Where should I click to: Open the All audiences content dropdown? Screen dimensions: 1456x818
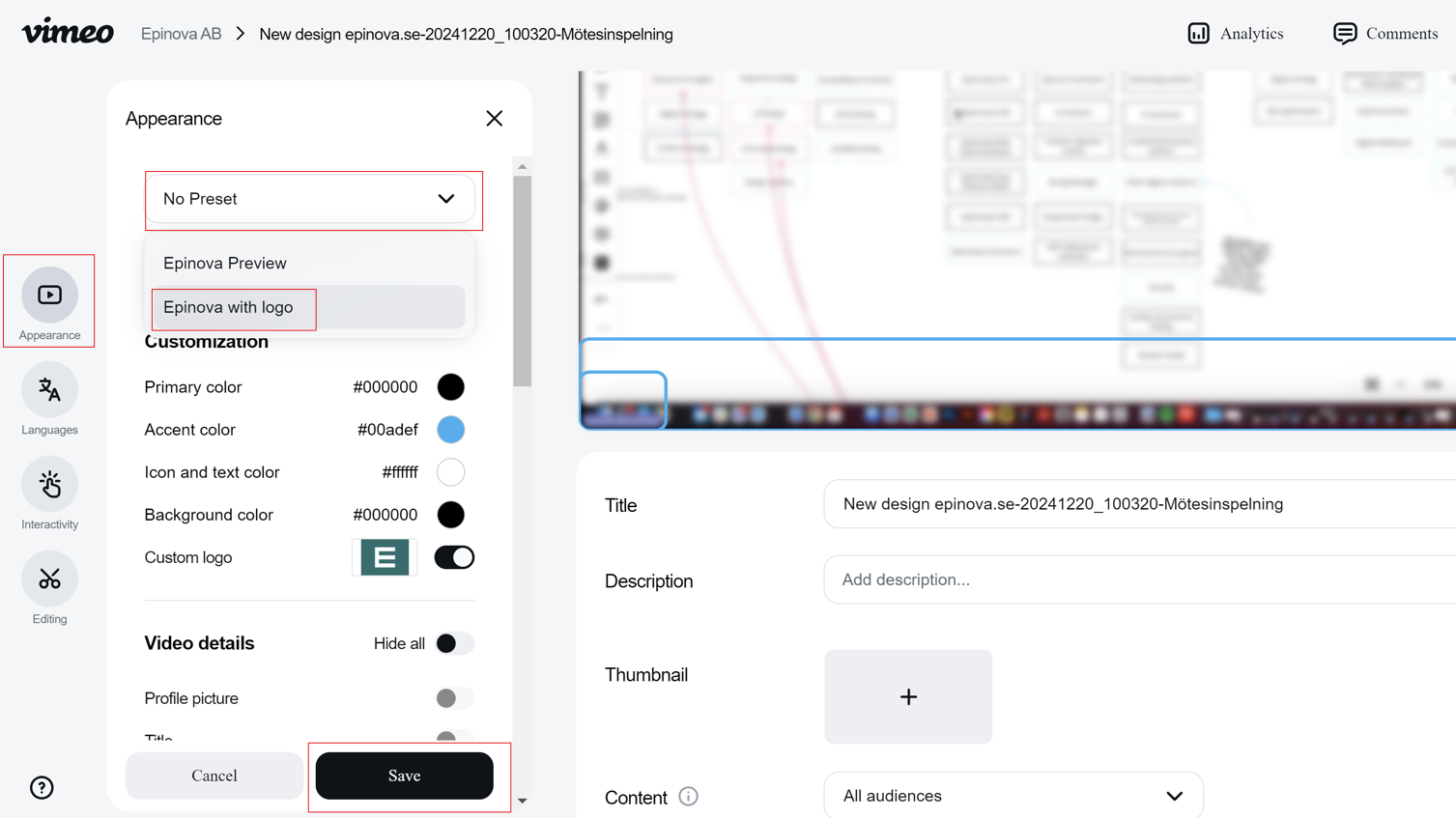point(1013,796)
